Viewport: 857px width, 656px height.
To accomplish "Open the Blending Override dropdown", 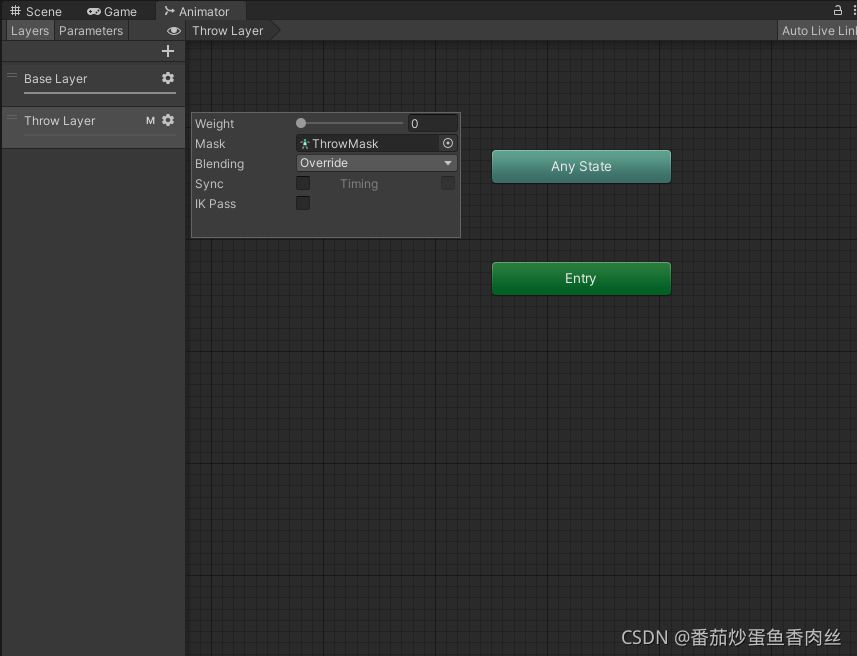I will 377,163.
